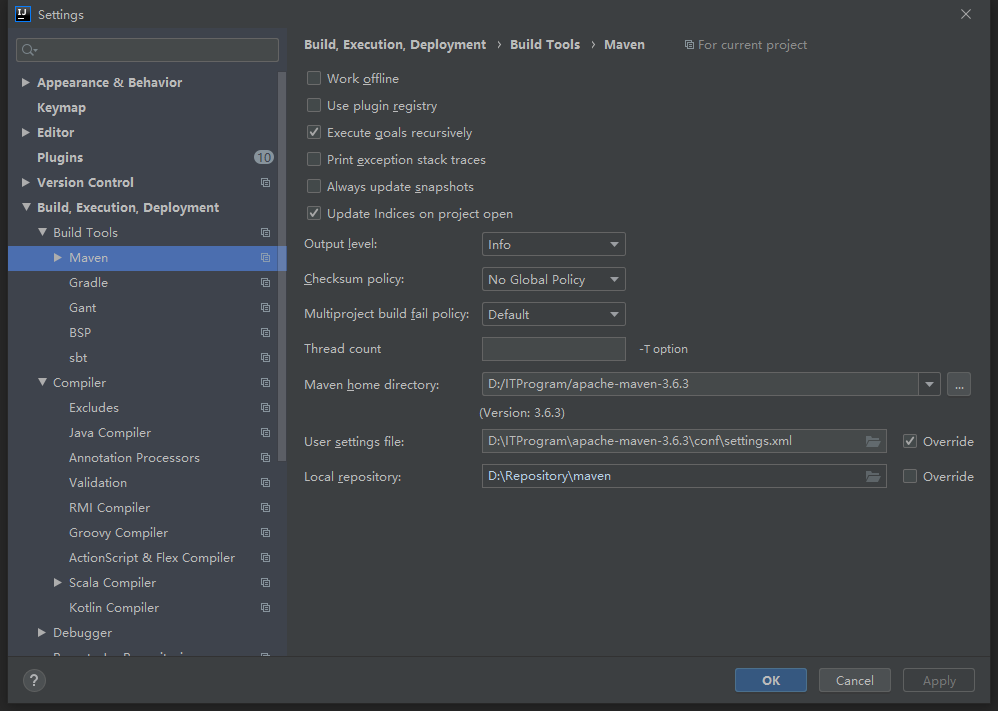Click folder icon in User settings file field

click(873, 442)
